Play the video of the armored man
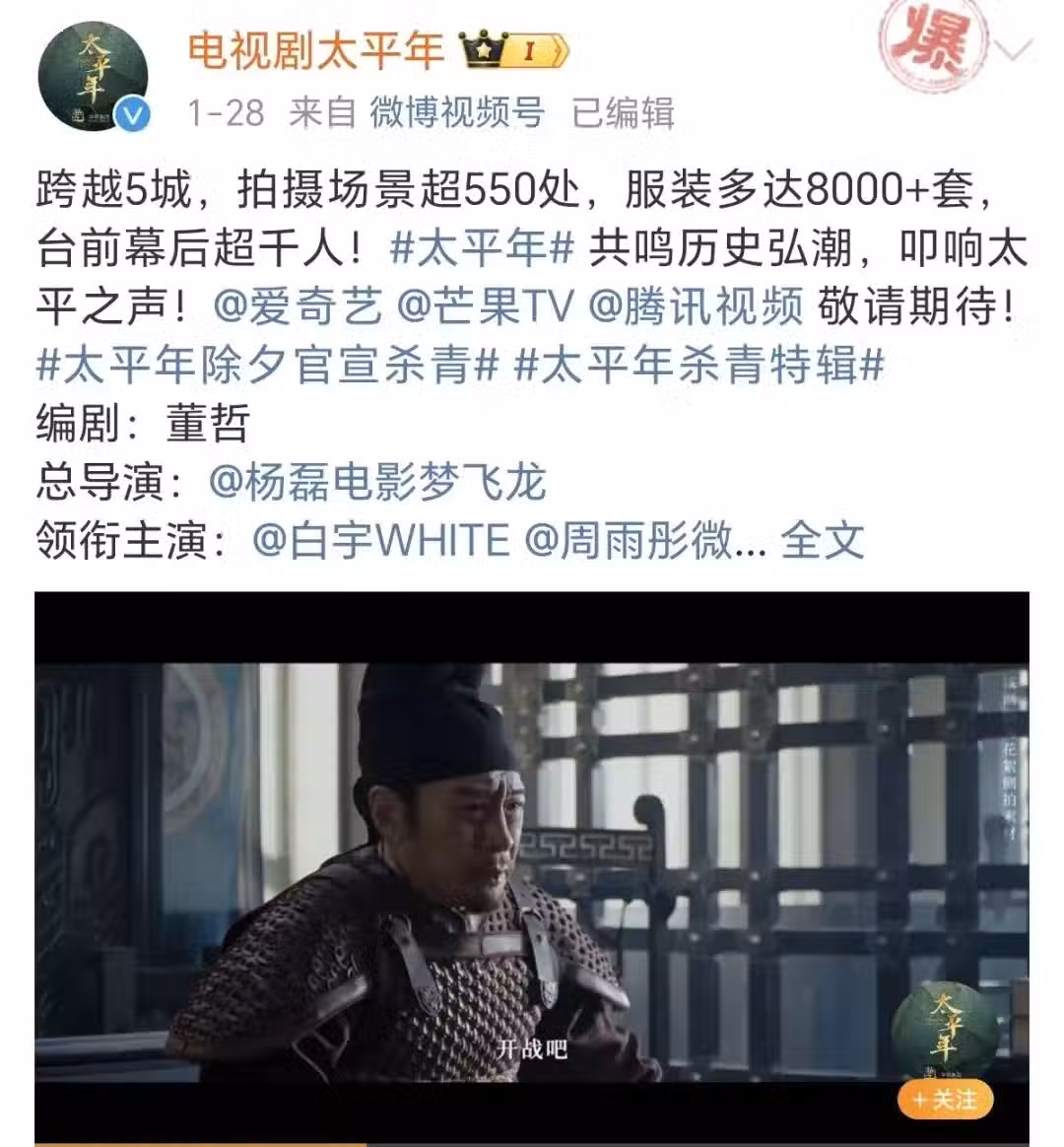1064x1147 pixels. tap(532, 869)
